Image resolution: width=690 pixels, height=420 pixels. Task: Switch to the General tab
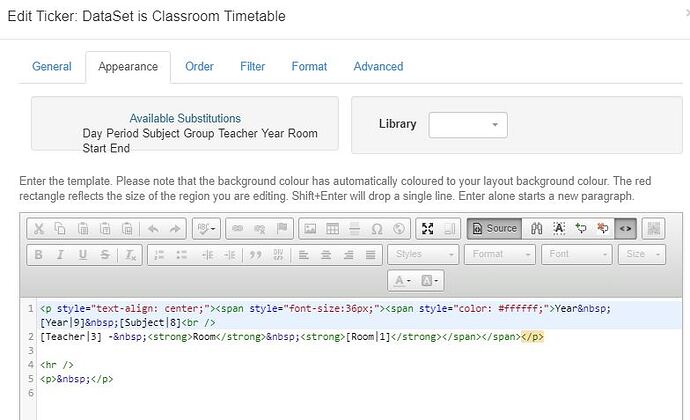tap(52, 67)
